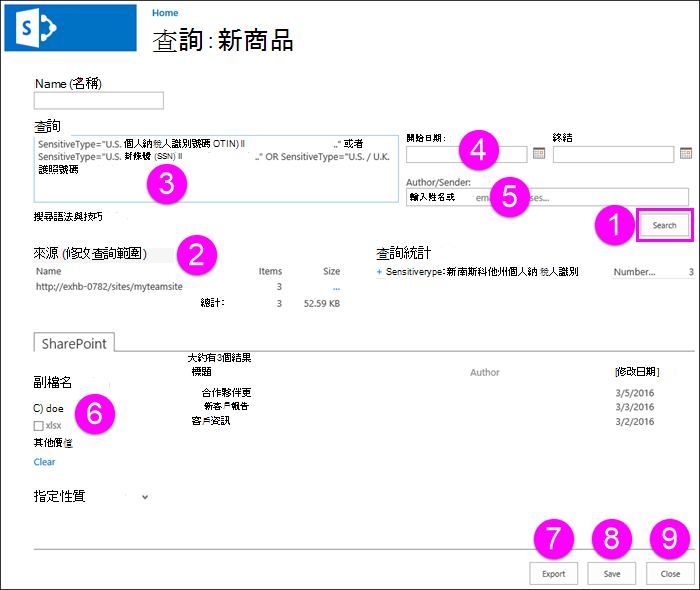The height and width of the screenshot is (590, 700).
Task: Click the 修改查詢範圍 link
Action: (x=104, y=253)
